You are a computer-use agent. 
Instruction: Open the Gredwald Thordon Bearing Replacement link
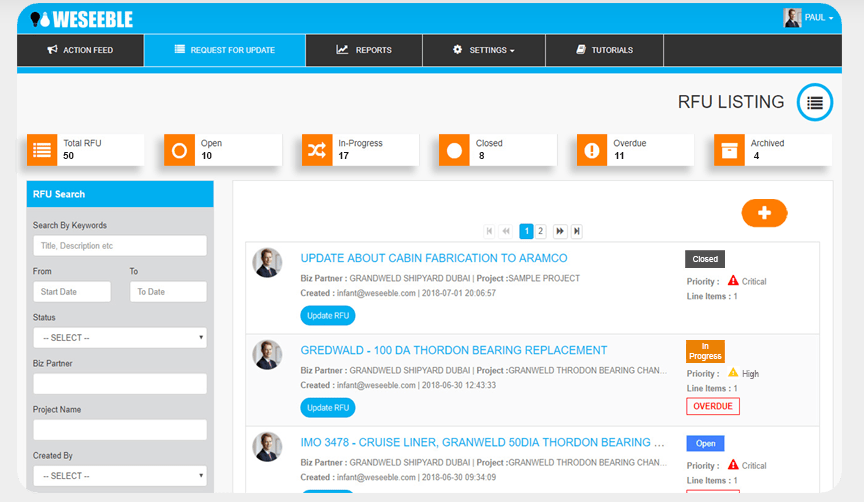pos(453,350)
